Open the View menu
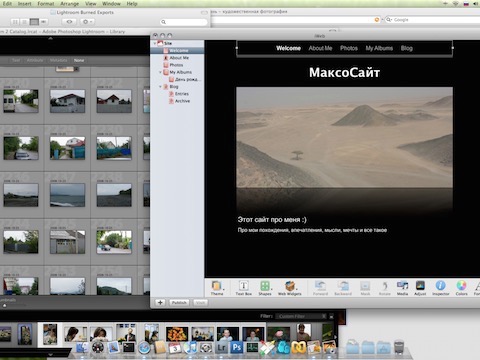This screenshot has height=360, width=480. click(91, 4)
